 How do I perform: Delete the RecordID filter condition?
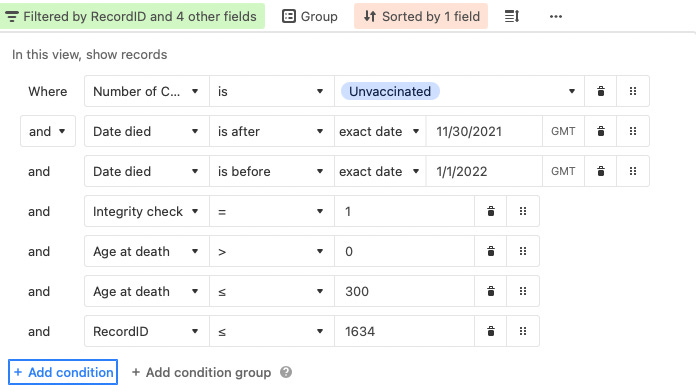tap(490, 331)
